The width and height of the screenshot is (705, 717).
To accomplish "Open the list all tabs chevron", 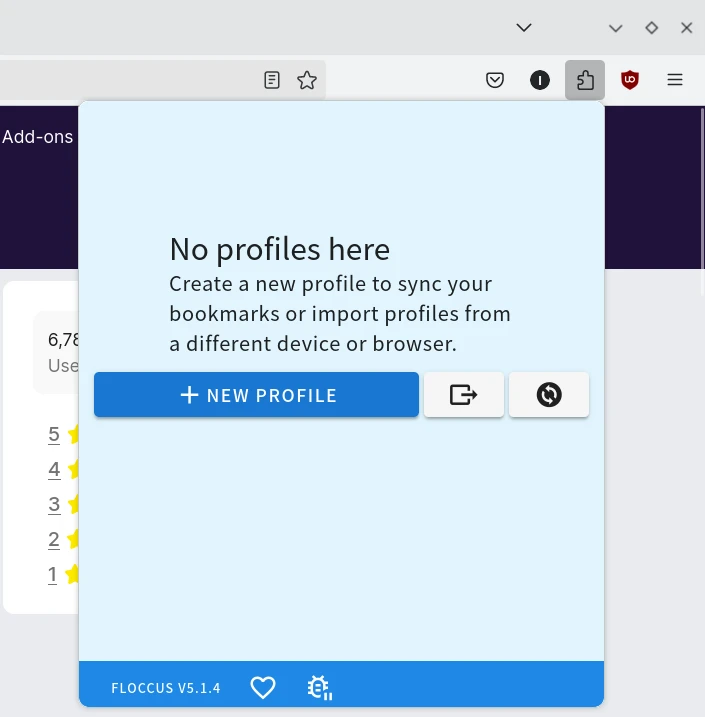I will tap(524, 28).
